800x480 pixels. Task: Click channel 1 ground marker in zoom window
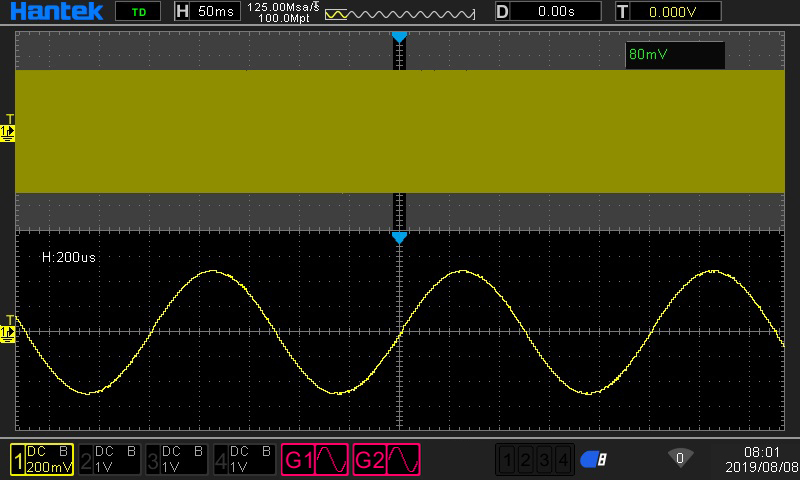pos(9,328)
